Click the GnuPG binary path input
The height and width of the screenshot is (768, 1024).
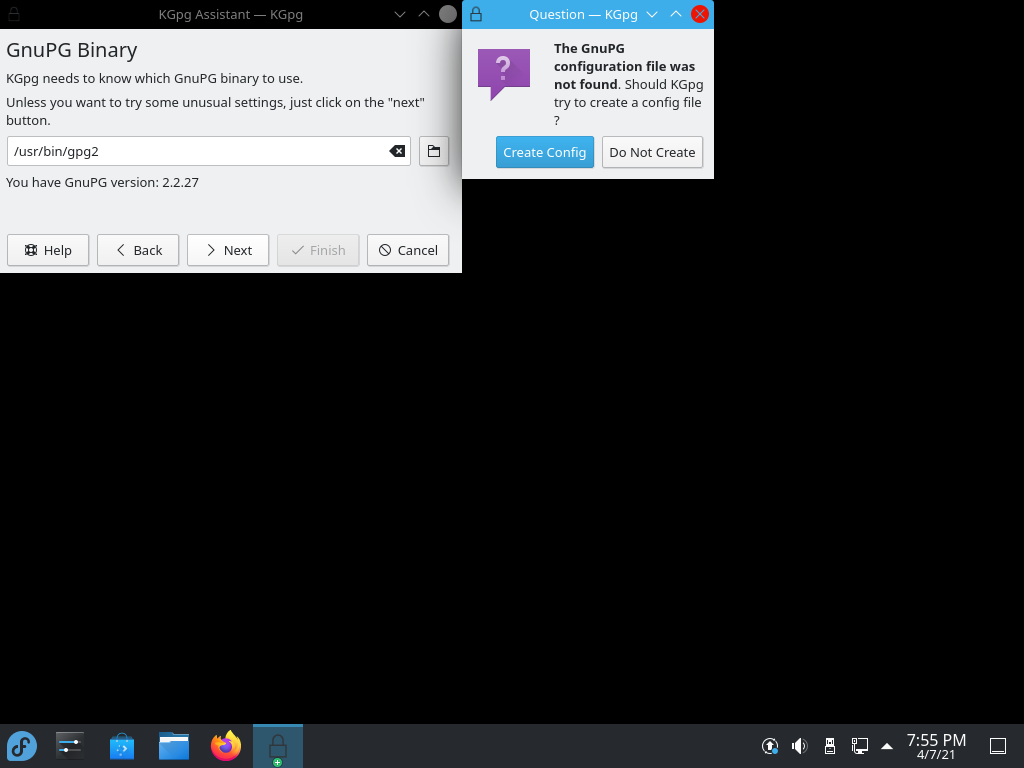(x=209, y=152)
